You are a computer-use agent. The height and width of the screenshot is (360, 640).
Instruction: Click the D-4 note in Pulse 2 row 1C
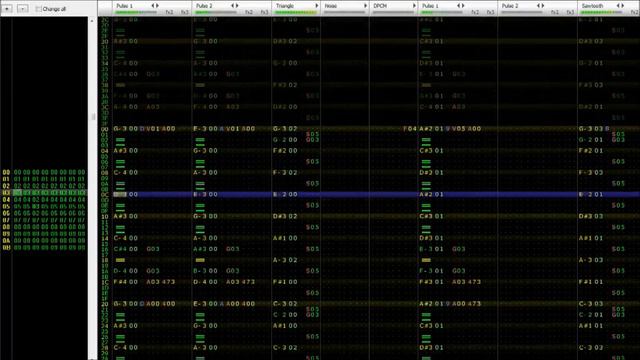pyautogui.click(x=200, y=282)
